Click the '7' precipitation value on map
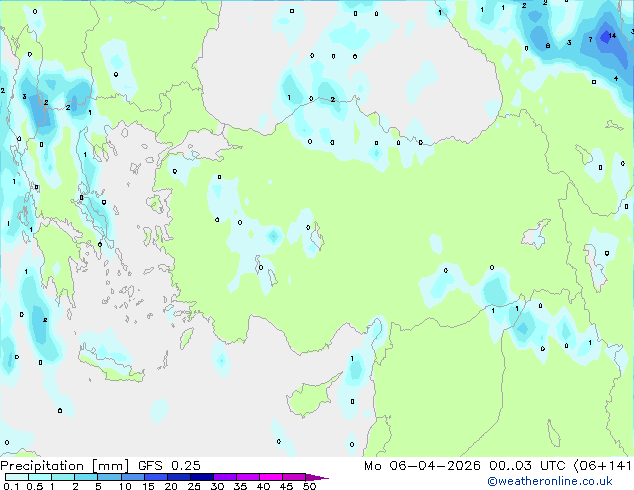634x490 pixels. tap(590, 39)
